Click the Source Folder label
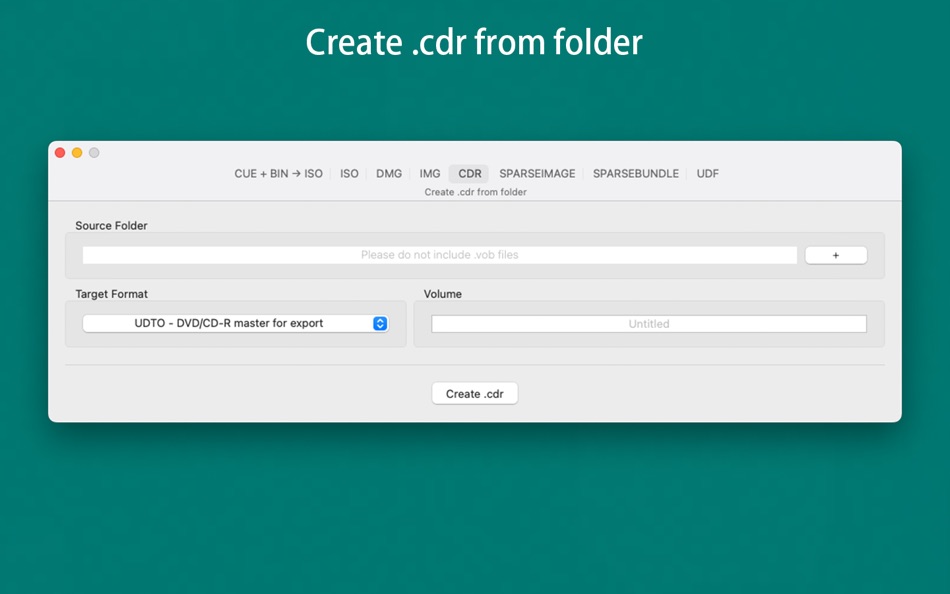Screen dimensions: 950x594 point(111,225)
